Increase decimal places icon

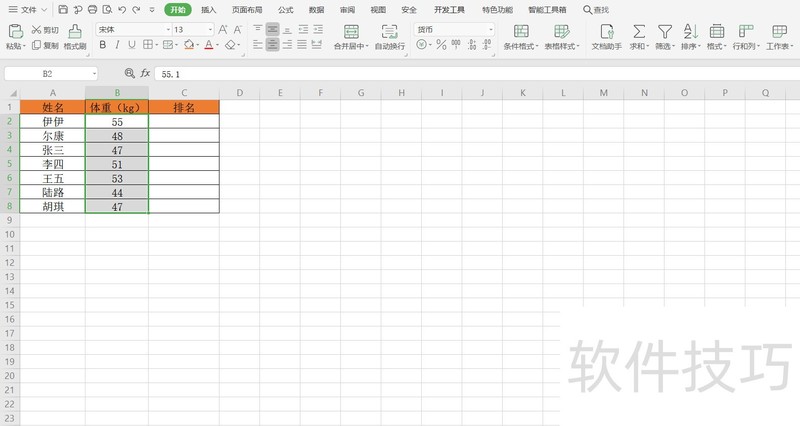[472, 45]
